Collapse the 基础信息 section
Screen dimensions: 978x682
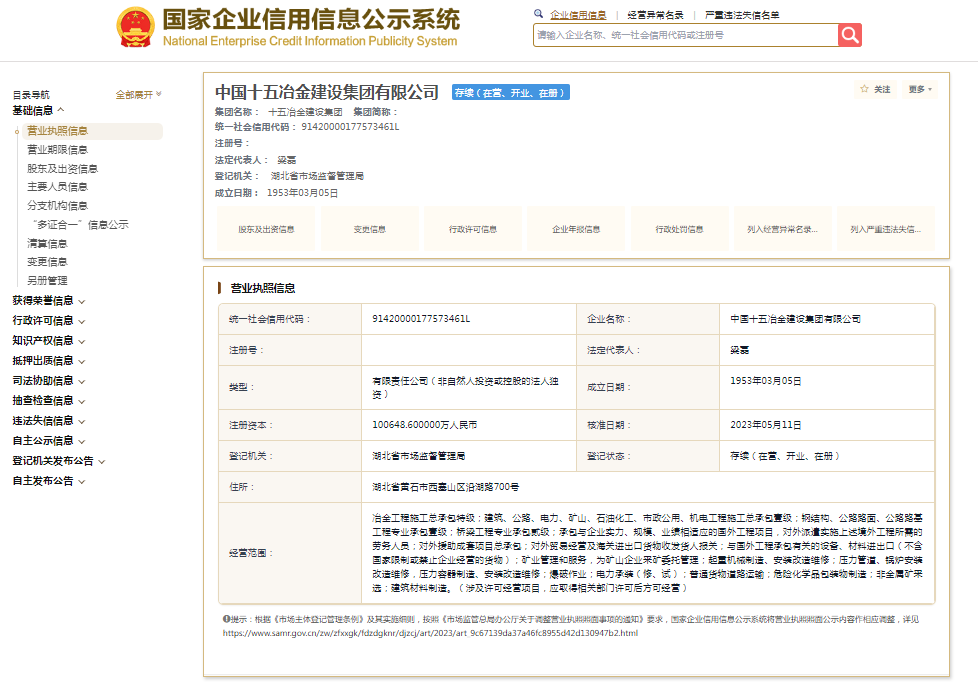pos(38,110)
